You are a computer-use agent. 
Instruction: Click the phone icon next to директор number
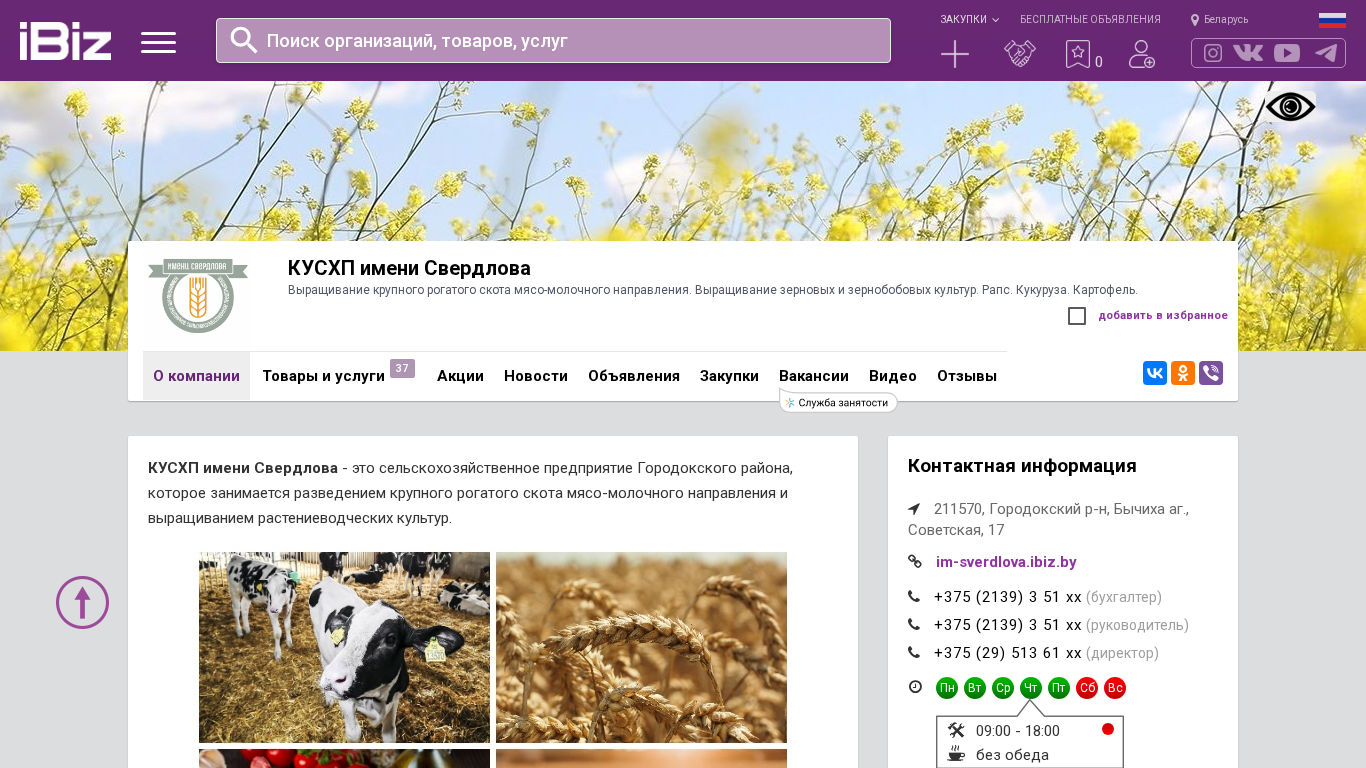tap(914, 653)
